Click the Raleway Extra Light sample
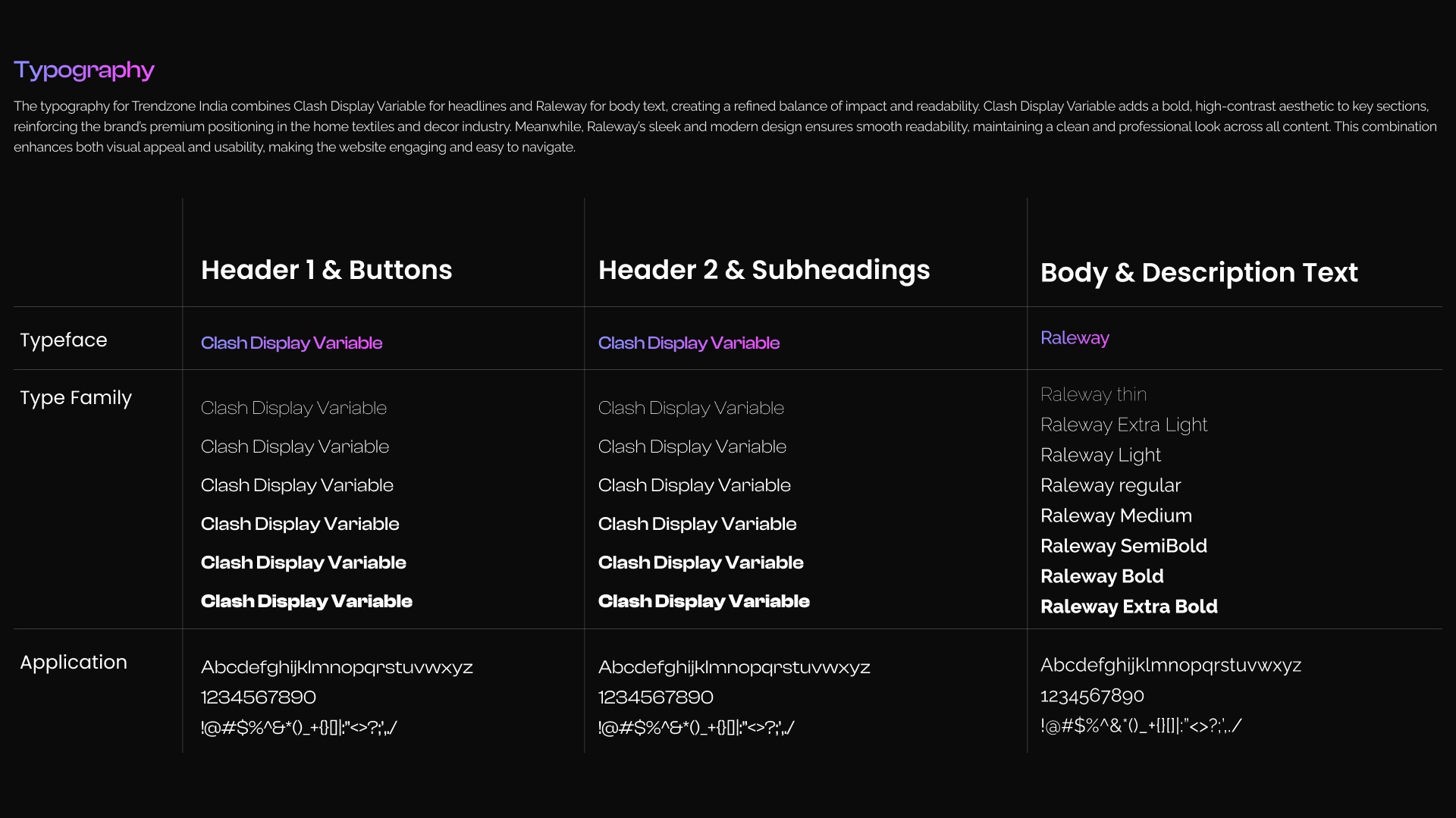The width and height of the screenshot is (1456, 818). click(x=1123, y=425)
